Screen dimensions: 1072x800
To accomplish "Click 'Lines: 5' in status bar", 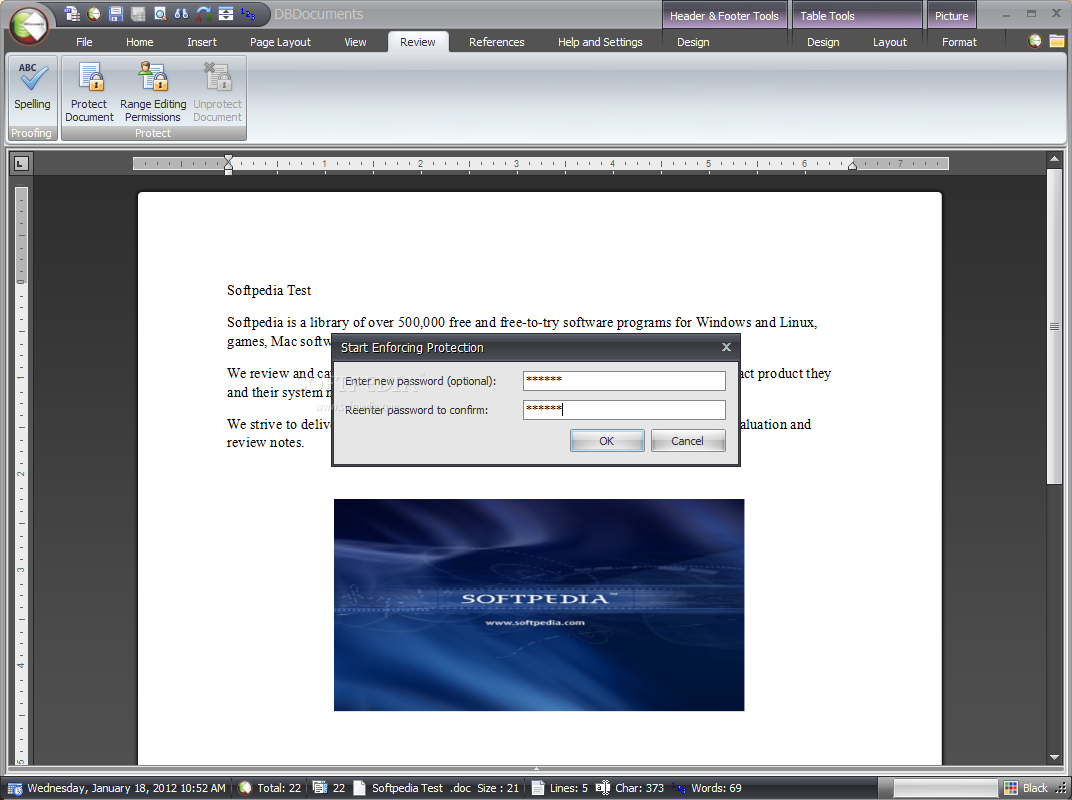I will tap(569, 788).
